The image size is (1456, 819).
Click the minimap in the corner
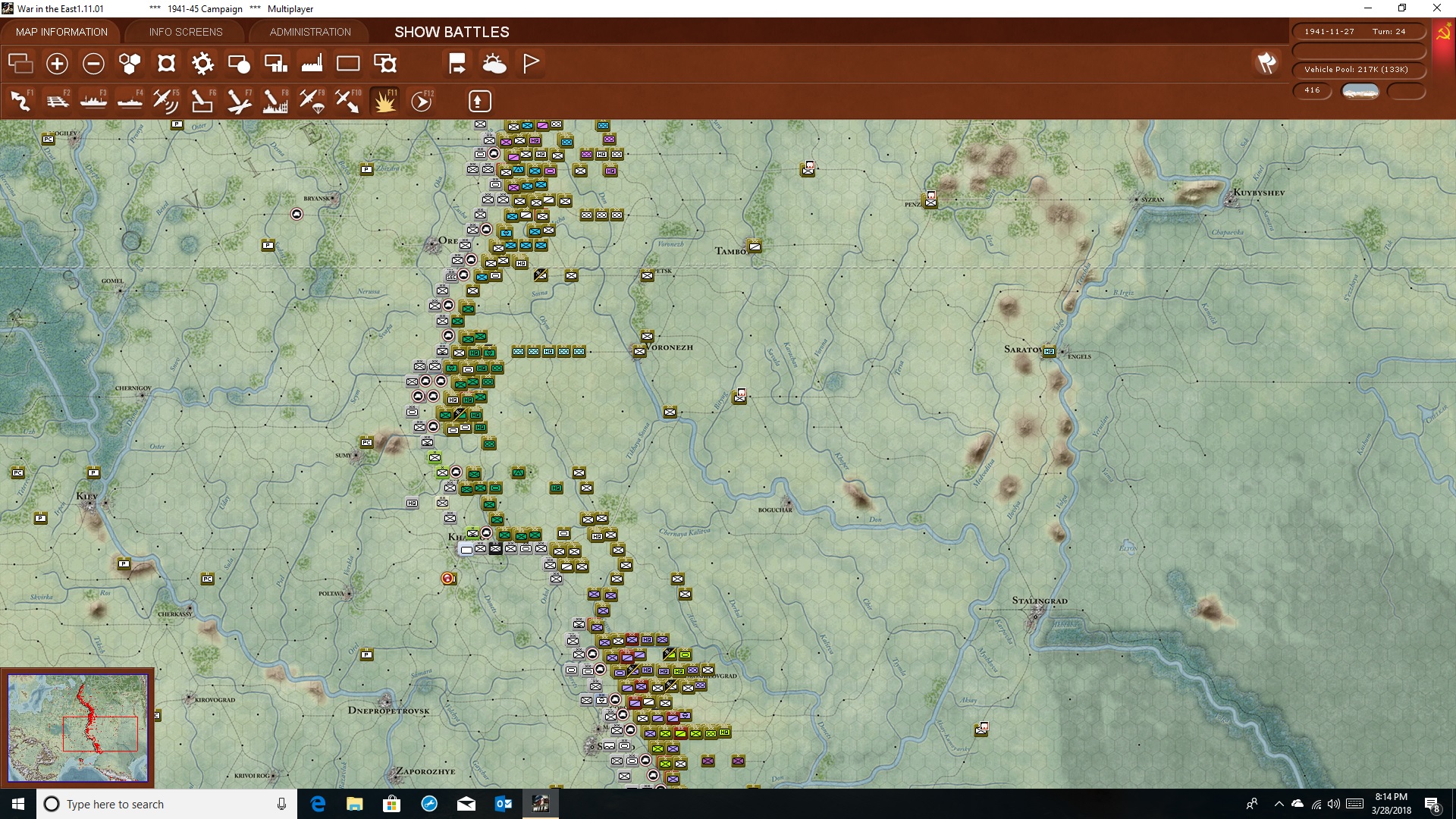click(77, 728)
